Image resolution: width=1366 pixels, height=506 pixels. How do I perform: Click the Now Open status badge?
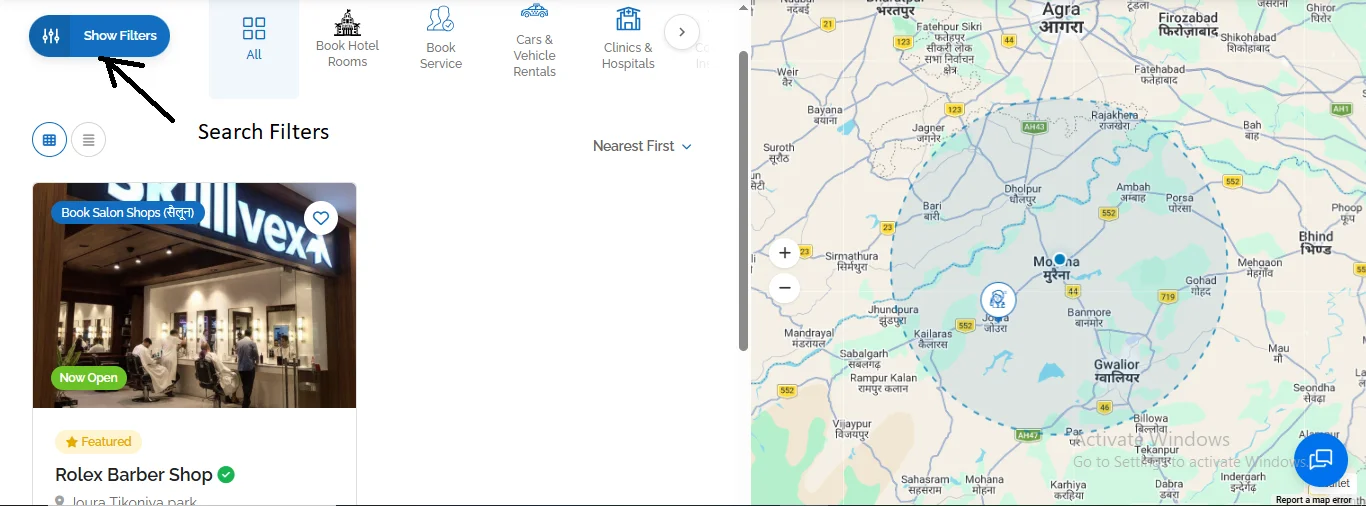(88, 378)
